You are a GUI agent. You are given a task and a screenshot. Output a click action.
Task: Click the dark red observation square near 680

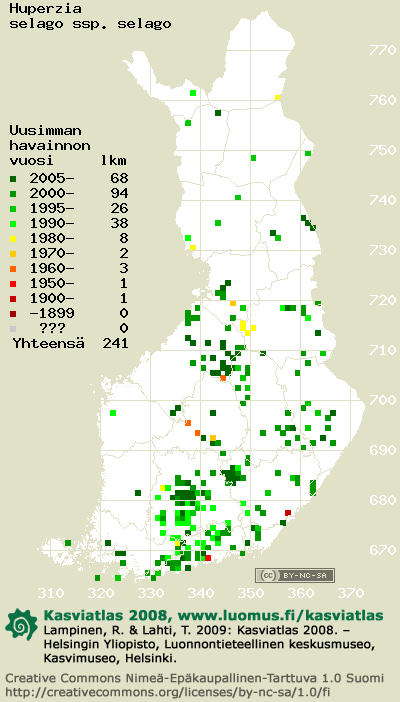pyautogui.click(x=288, y=513)
